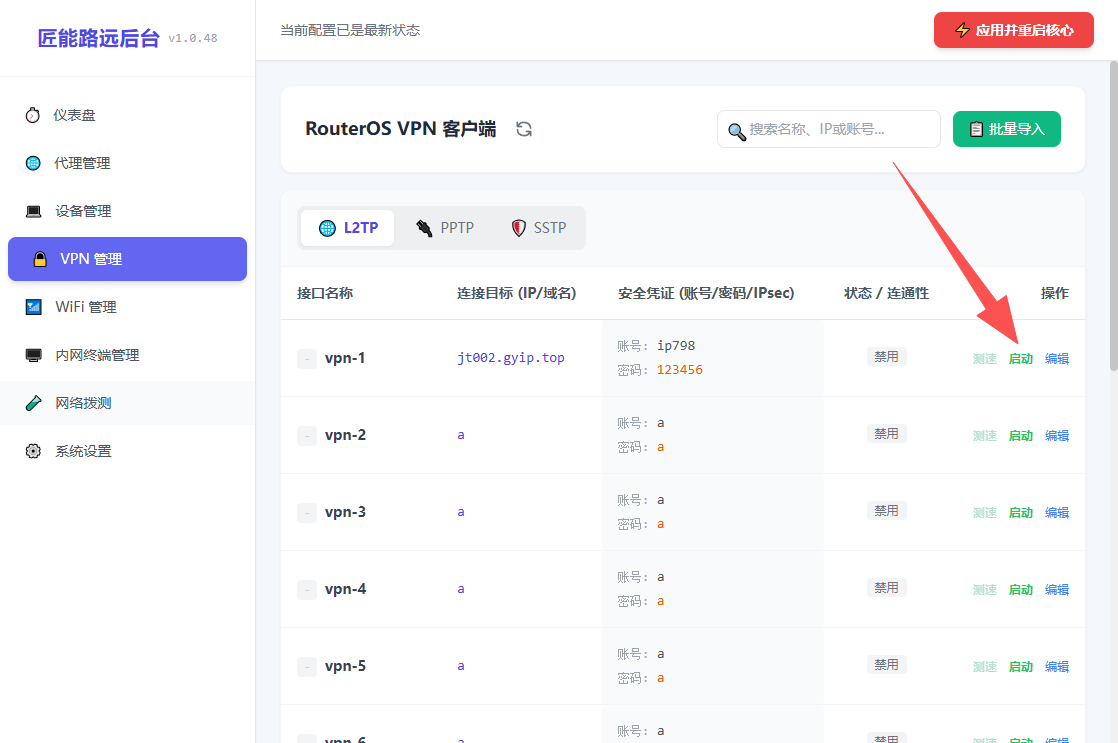Click the VPN 管理 lock icon

coord(40,259)
